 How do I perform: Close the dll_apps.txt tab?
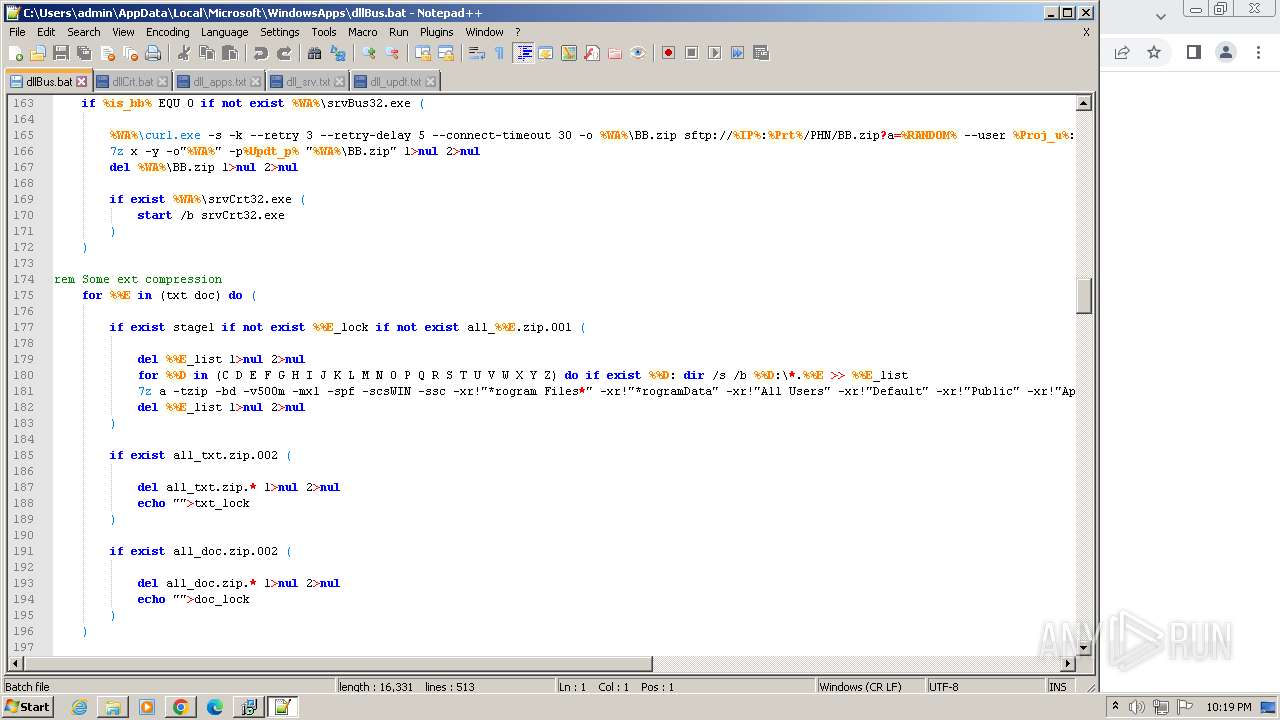[x=255, y=82]
